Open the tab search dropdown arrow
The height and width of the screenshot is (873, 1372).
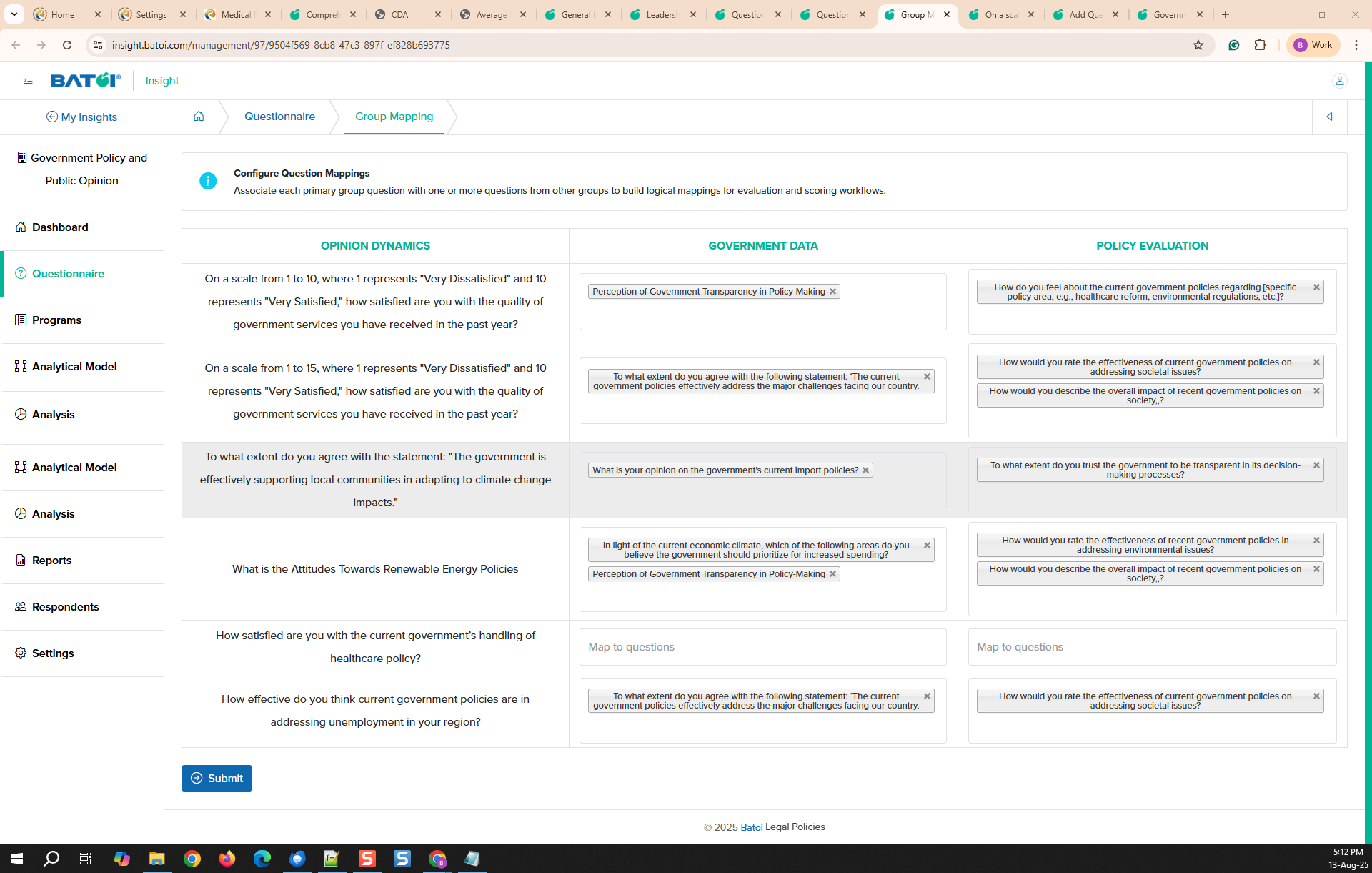(x=14, y=14)
